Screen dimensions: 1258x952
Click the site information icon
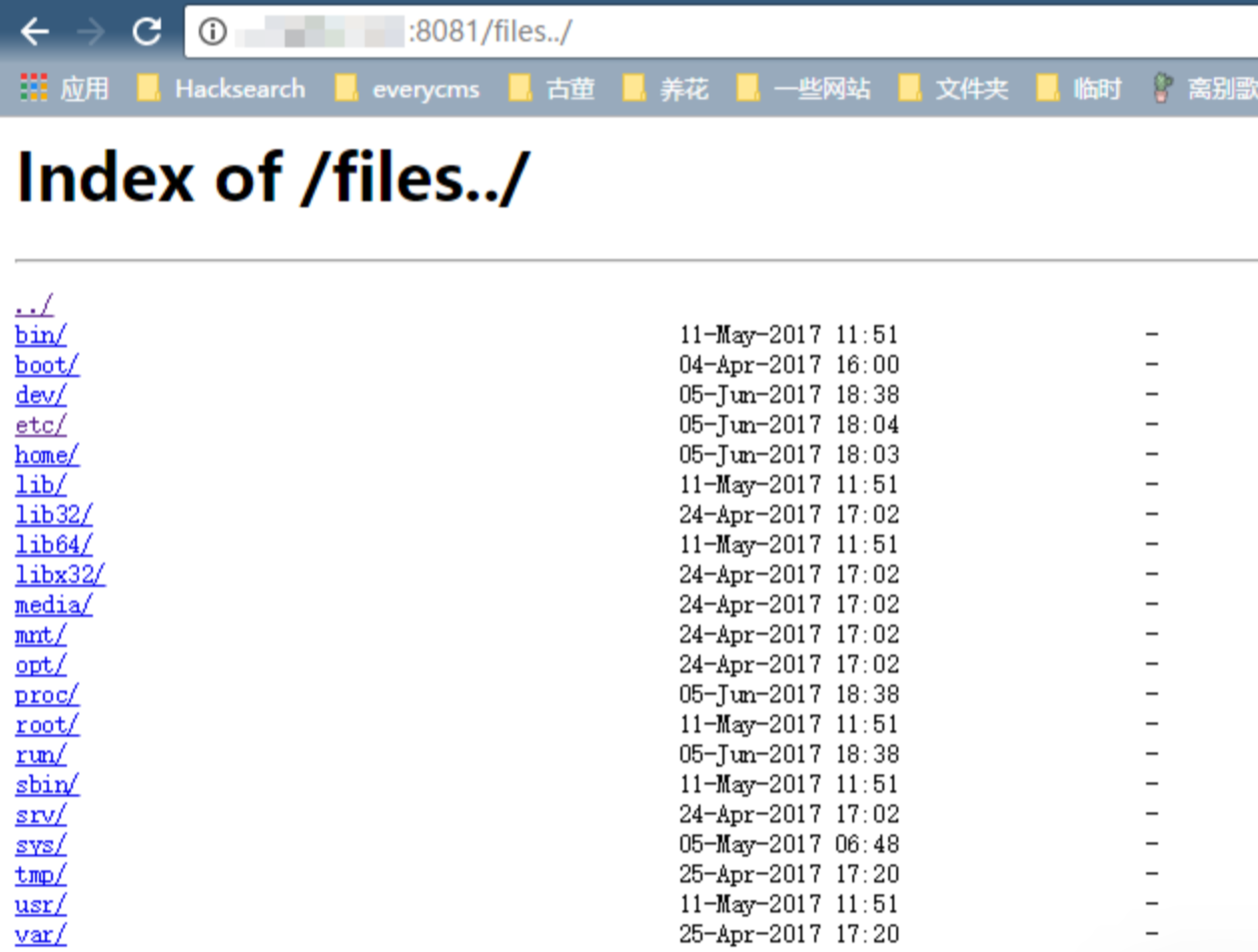(x=212, y=32)
